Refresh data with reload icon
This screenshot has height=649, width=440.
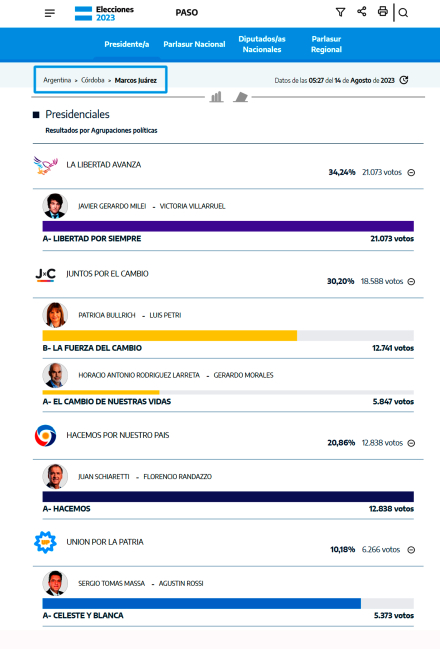[404, 80]
